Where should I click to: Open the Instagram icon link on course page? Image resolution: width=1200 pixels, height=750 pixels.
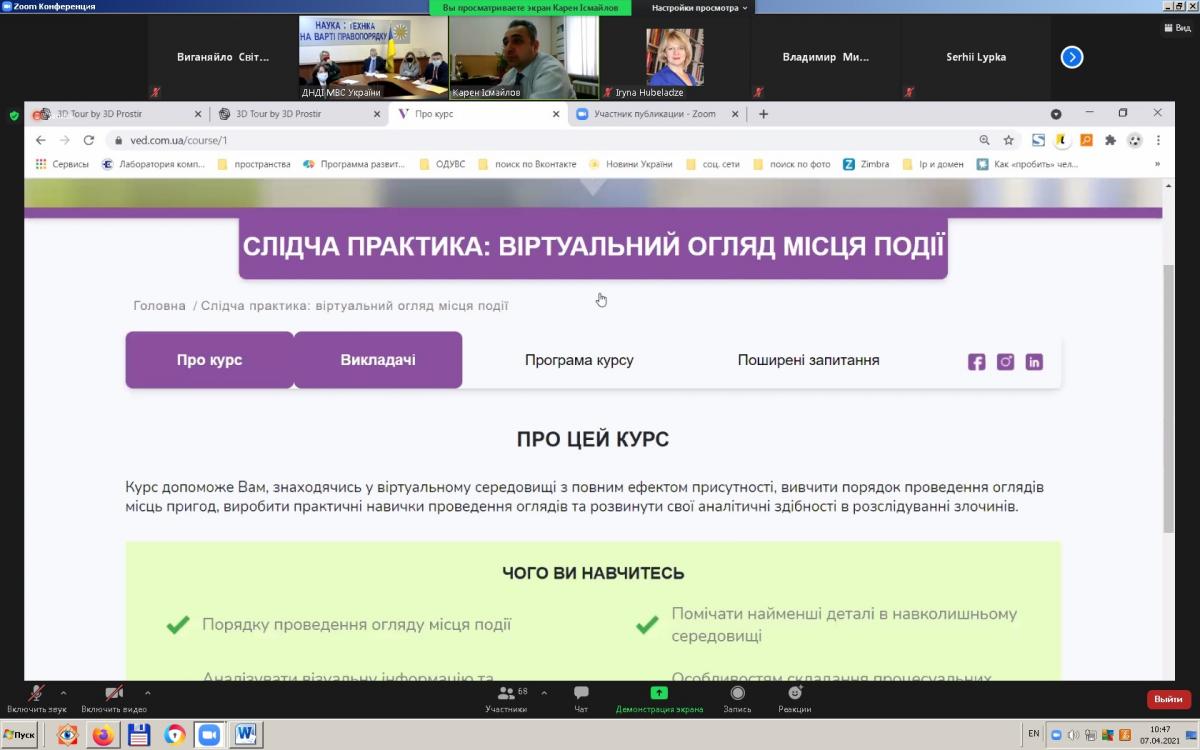click(1005, 362)
